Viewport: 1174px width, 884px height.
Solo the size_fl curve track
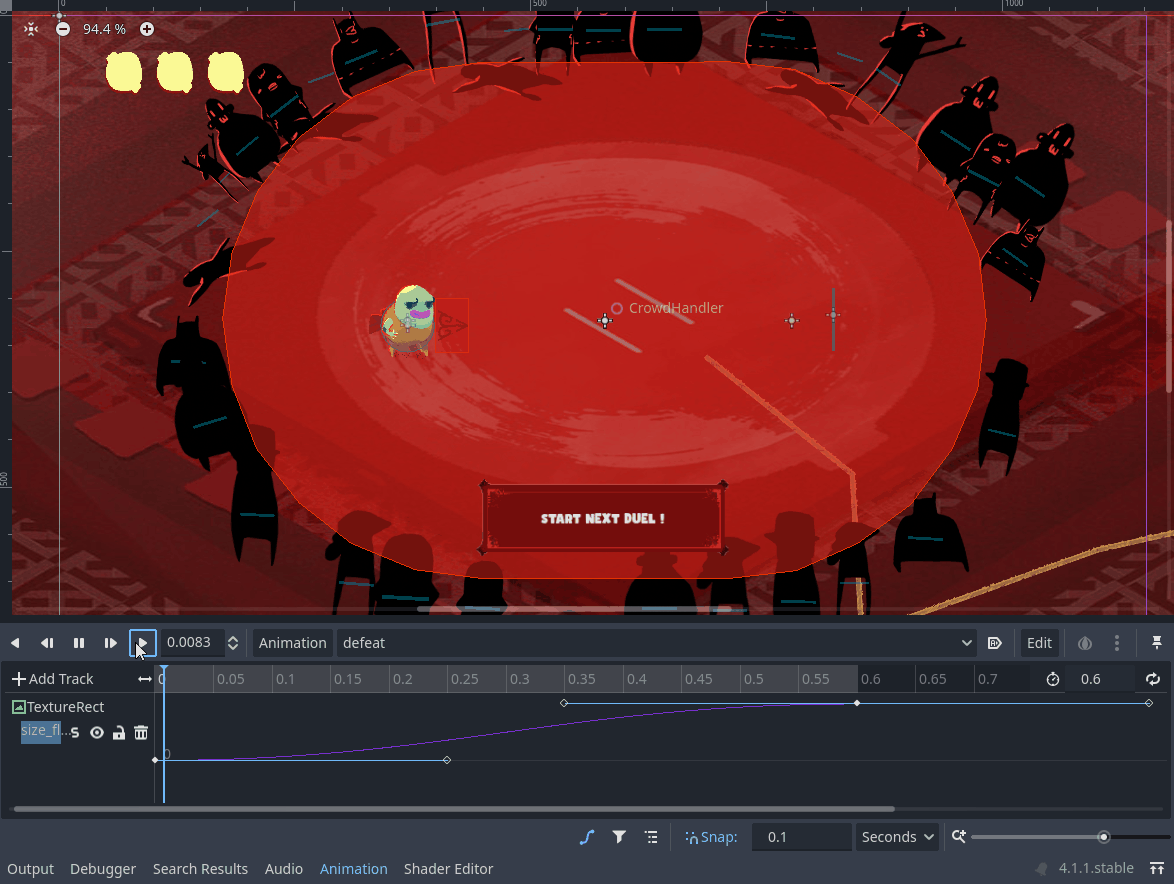pos(75,733)
